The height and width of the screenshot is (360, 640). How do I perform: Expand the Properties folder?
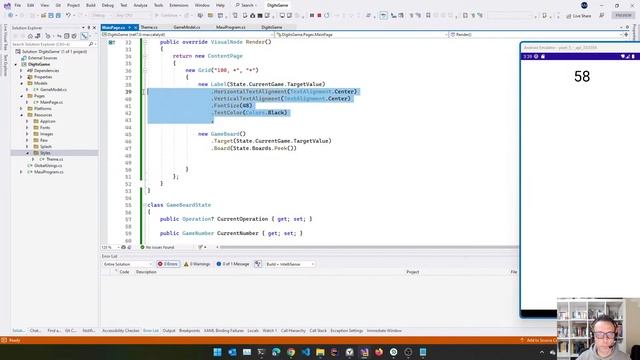point(22,77)
